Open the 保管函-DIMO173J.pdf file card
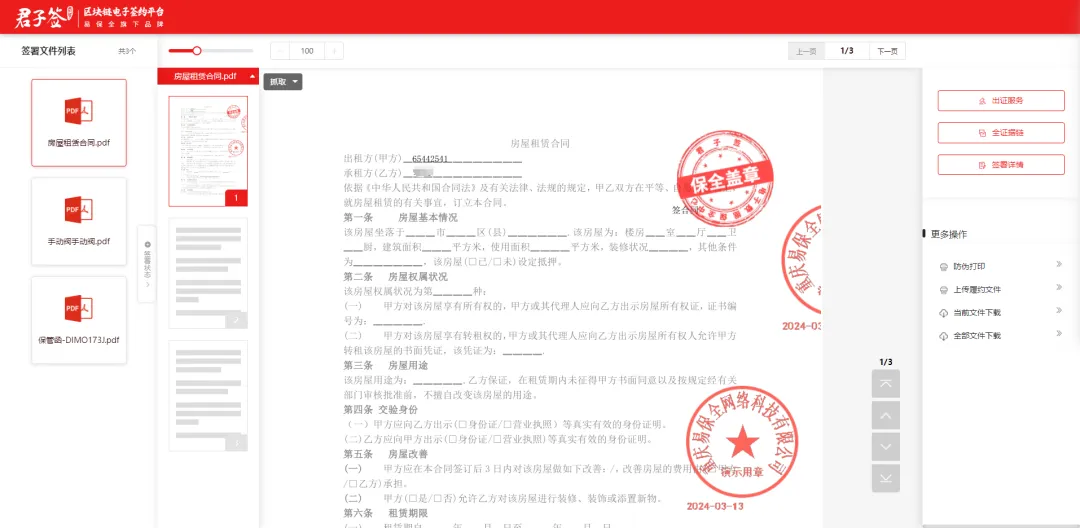Screen dimensions: 1080x528 (79, 320)
